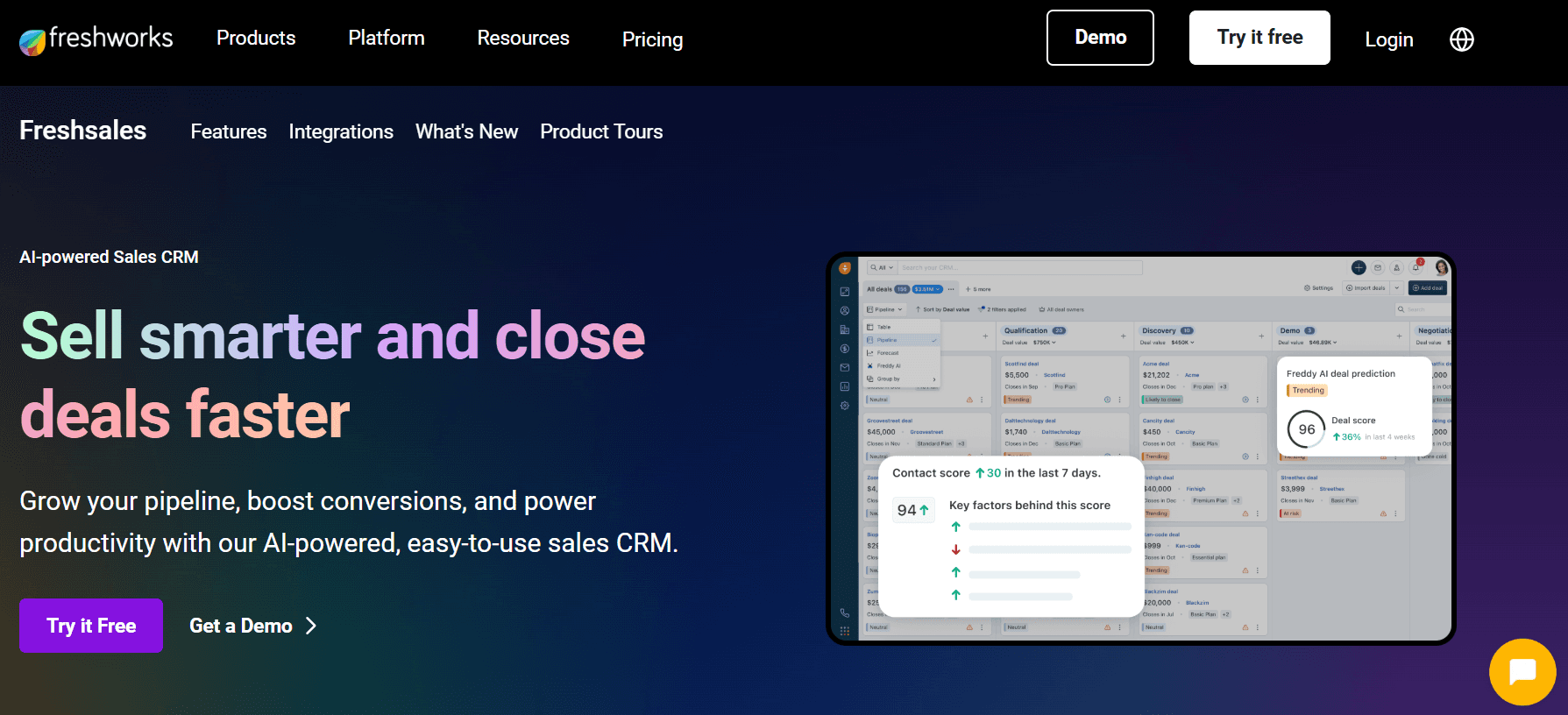Click "Key factors behind this score" text
Screen dimensions: 1568x715
click(x=1030, y=506)
